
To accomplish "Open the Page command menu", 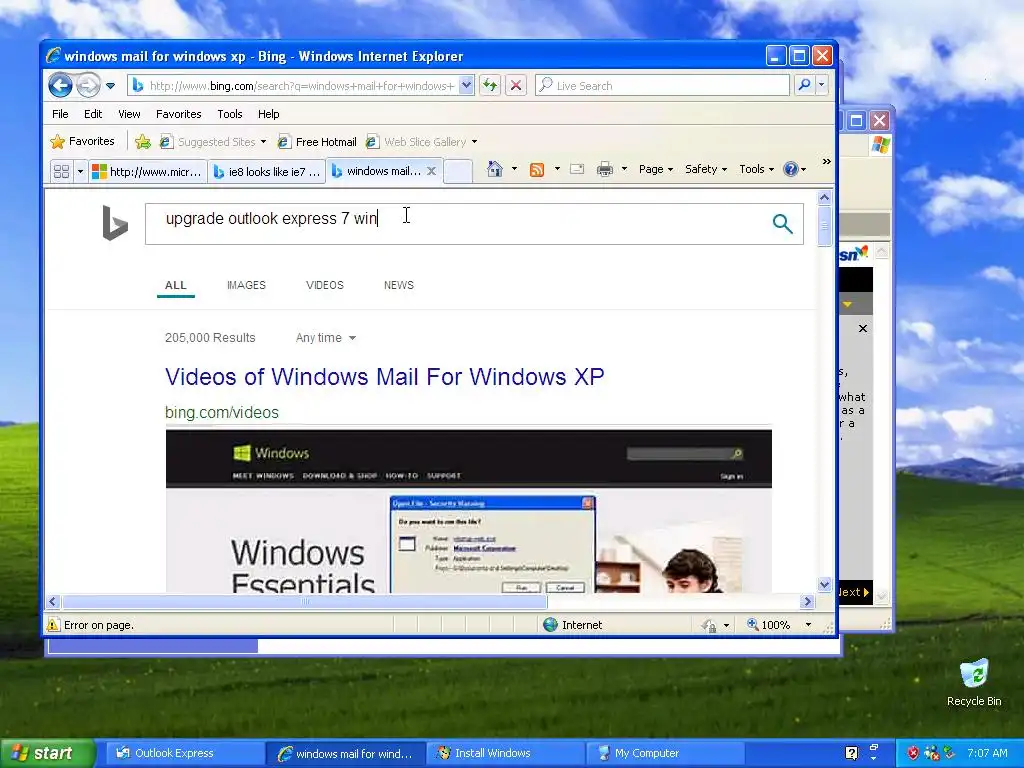I will pos(656,169).
